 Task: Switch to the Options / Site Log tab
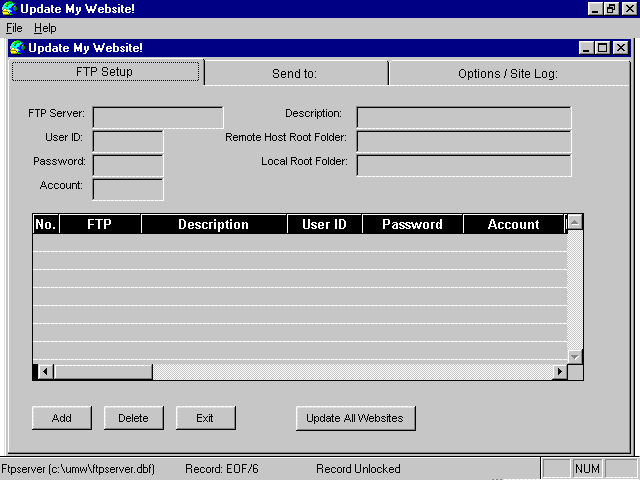pyautogui.click(x=507, y=73)
